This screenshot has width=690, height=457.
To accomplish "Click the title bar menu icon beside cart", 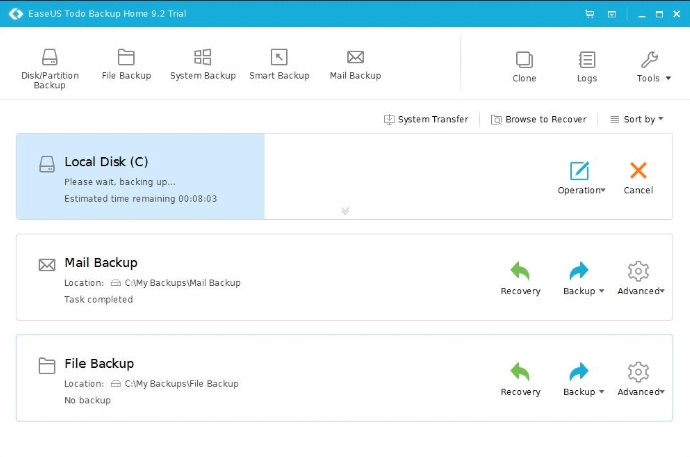I will pos(612,14).
